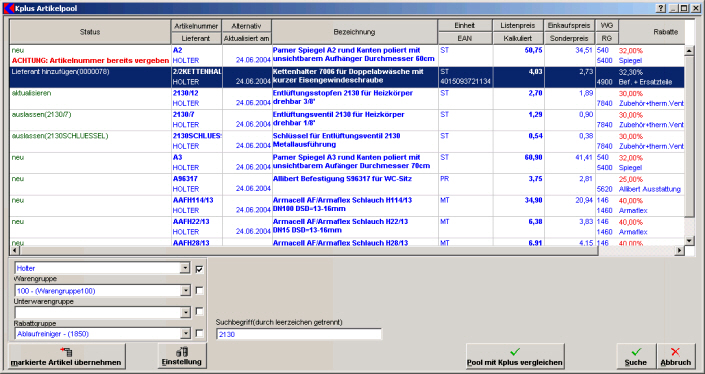The height and width of the screenshot is (374, 705).
Task: Enable the Warengruppe filter checkbox
Action: 200,291
